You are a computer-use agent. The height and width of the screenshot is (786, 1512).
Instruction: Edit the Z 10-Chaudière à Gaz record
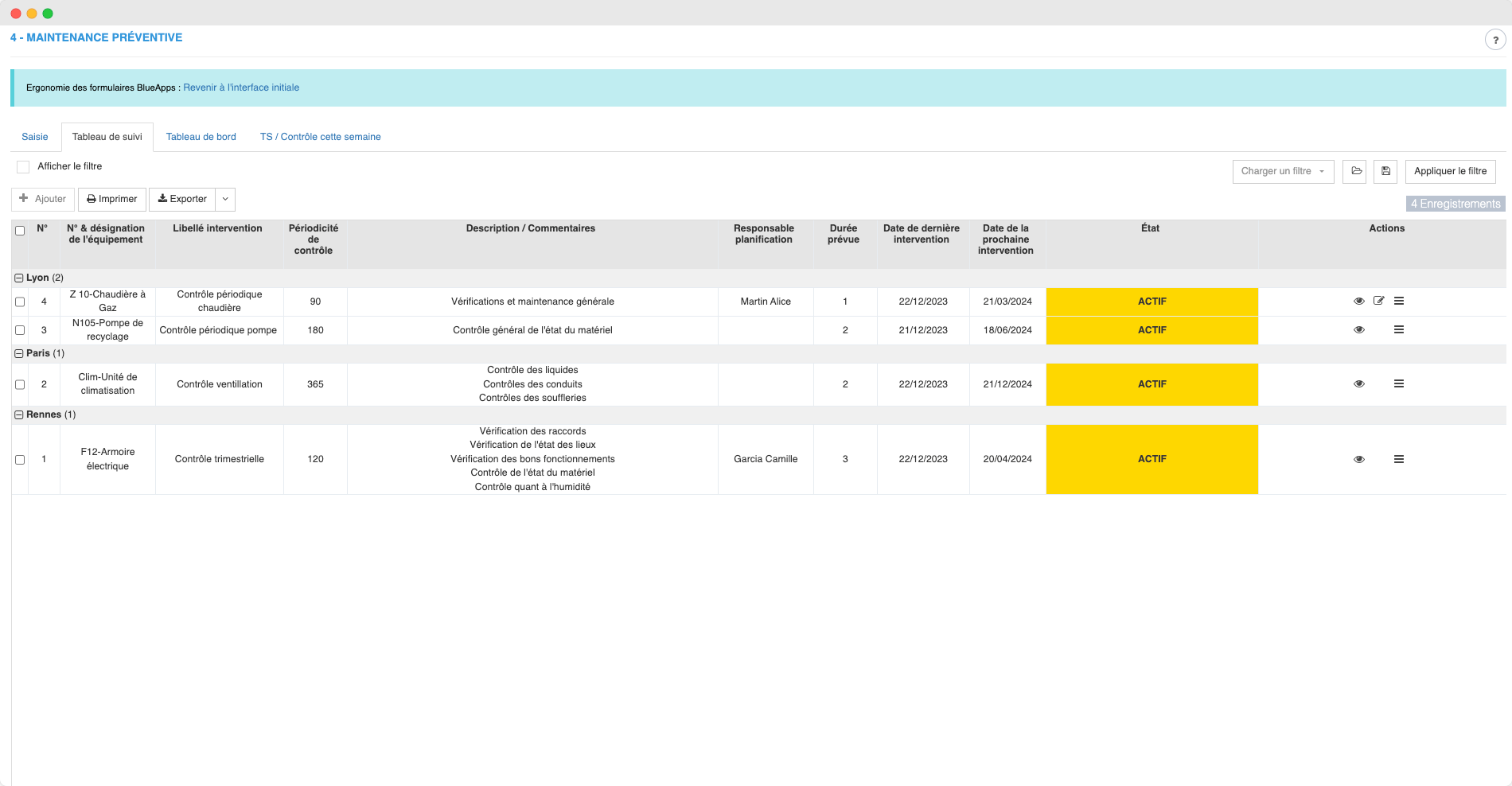pyautogui.click(x=1378, y=301)
